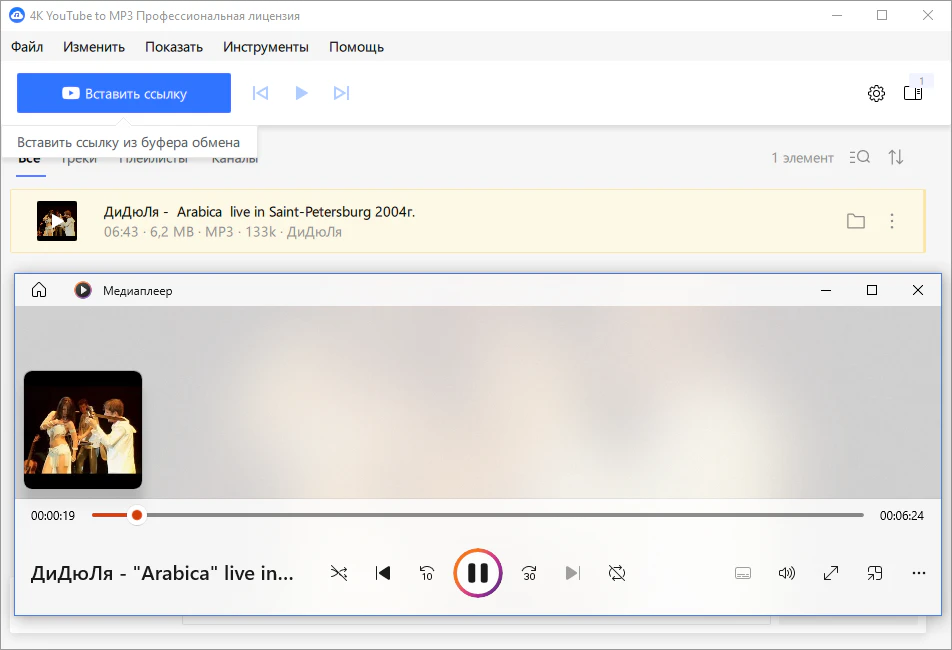Switch Медиаплеер to mini player view
This screenshot has width=952, height=650.
(x=875, y=573)
